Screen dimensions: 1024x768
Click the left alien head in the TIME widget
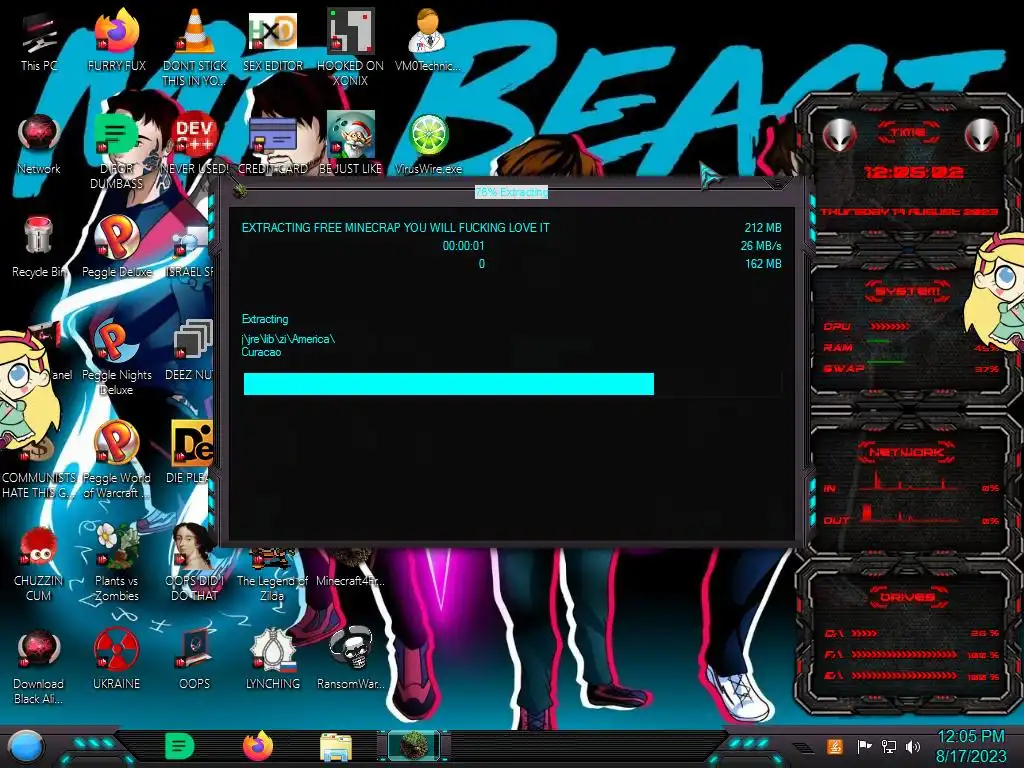click(x=839, y=135)
